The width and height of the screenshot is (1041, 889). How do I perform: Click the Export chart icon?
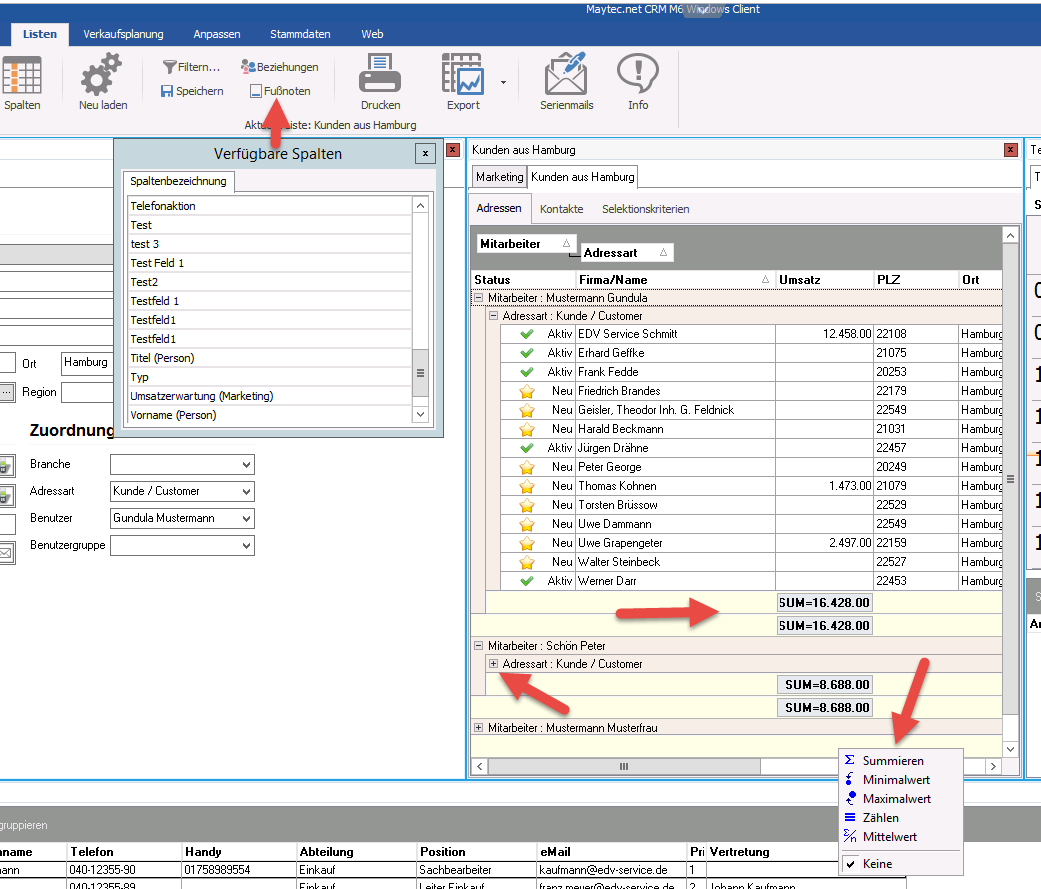pos(463,74)
